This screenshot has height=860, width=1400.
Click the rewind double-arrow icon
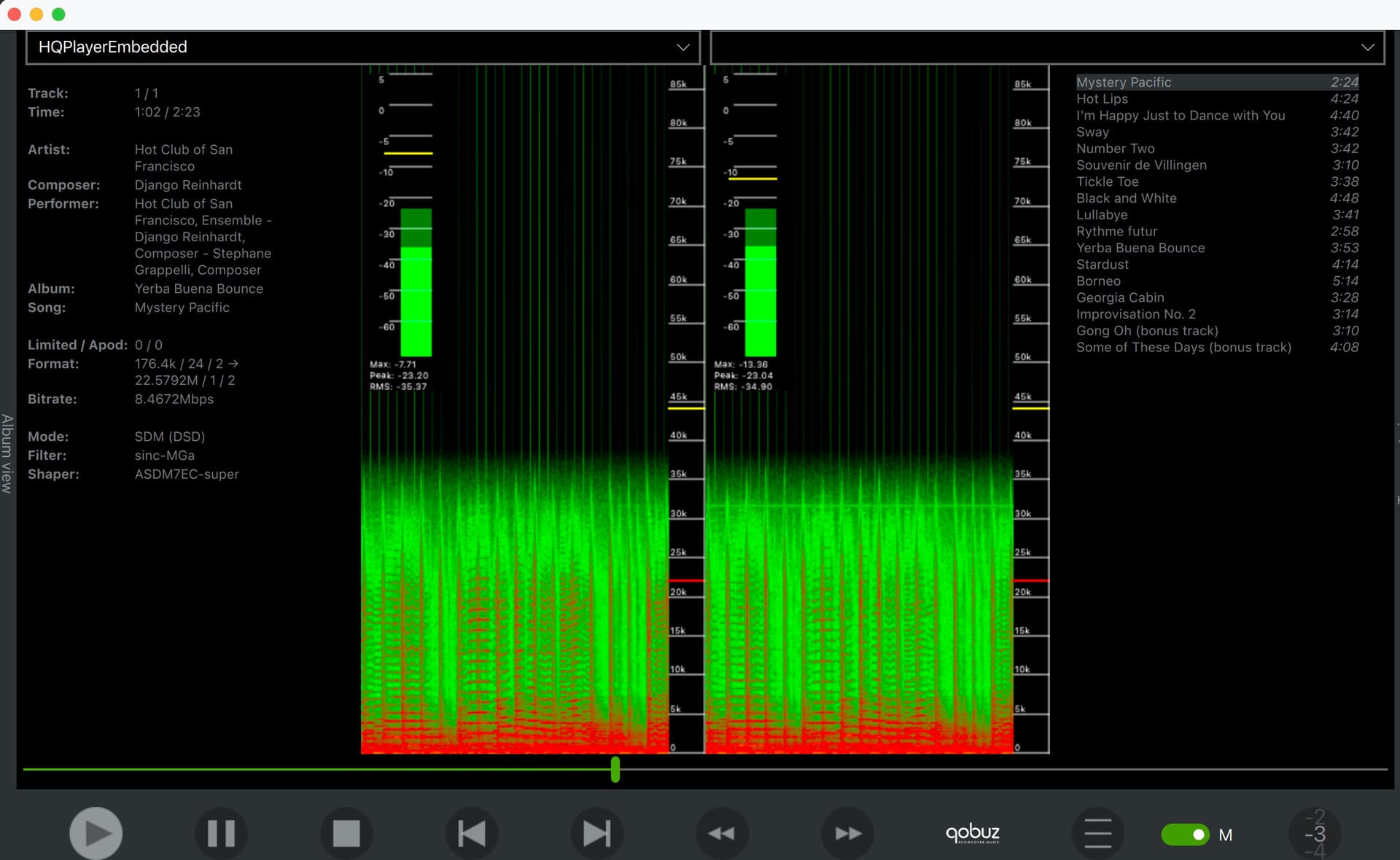pos(722,833)
